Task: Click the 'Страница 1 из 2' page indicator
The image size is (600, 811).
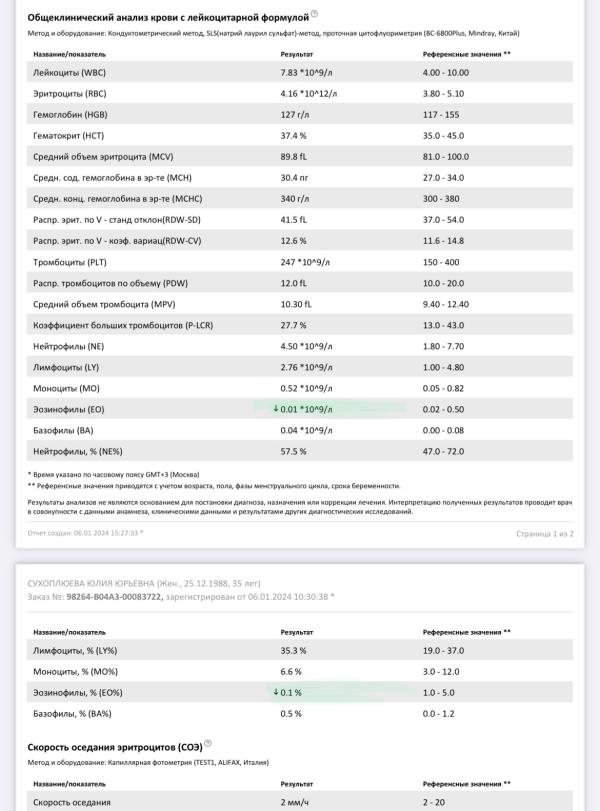Action: click(x=544, y=534)
